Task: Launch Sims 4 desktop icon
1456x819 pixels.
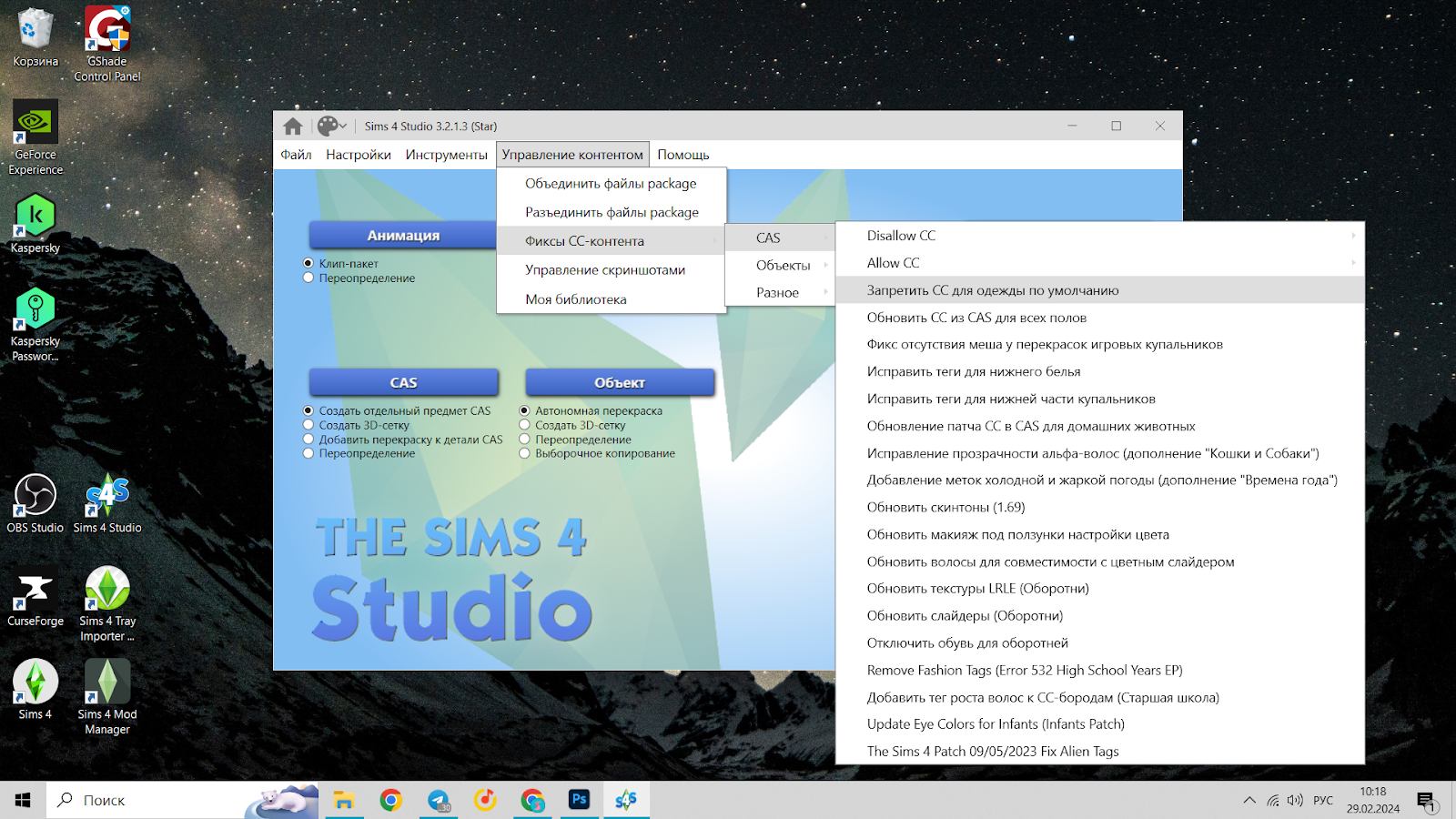Action: 35,690
